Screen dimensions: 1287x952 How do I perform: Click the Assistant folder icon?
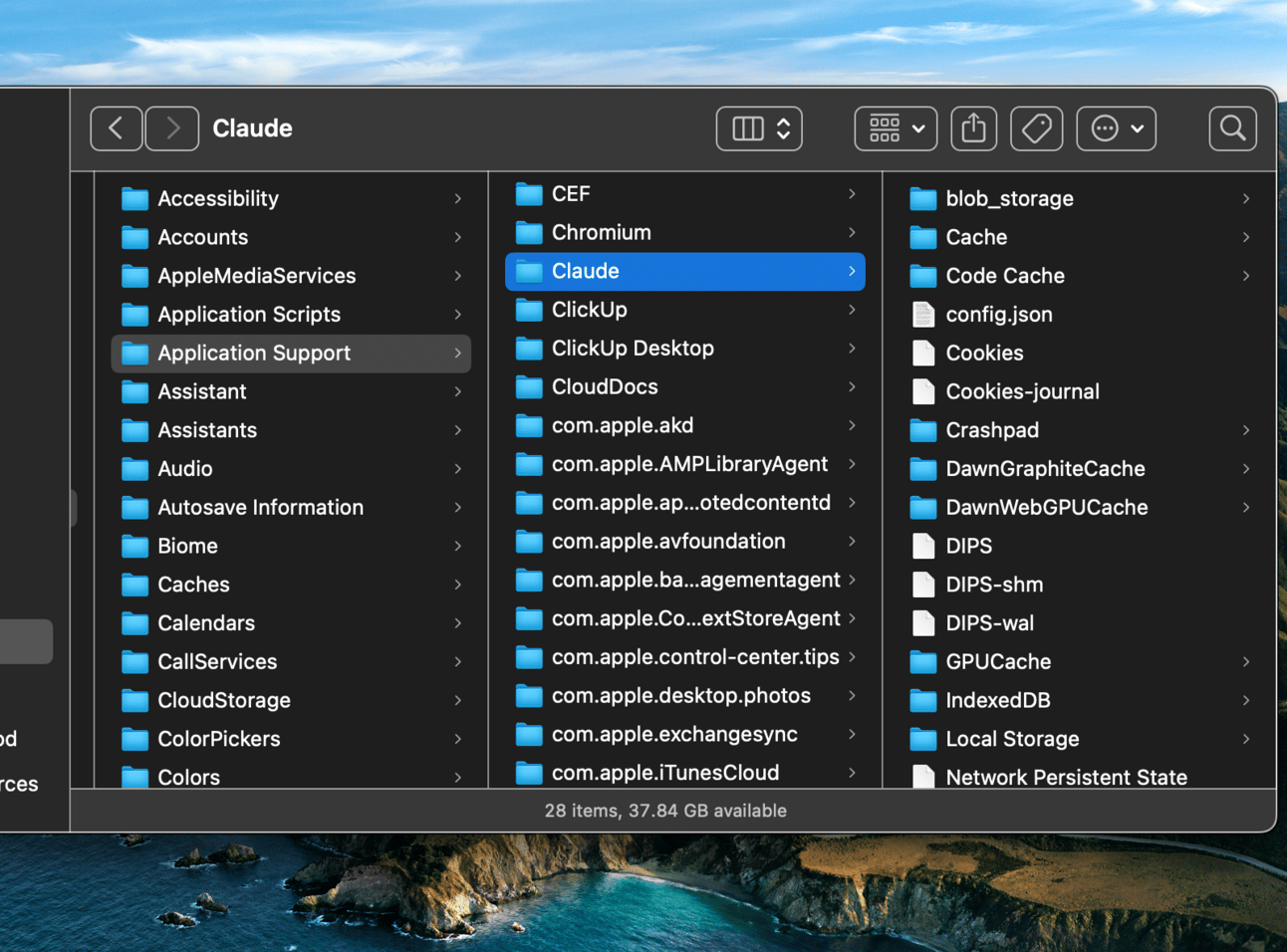[134, 392]
